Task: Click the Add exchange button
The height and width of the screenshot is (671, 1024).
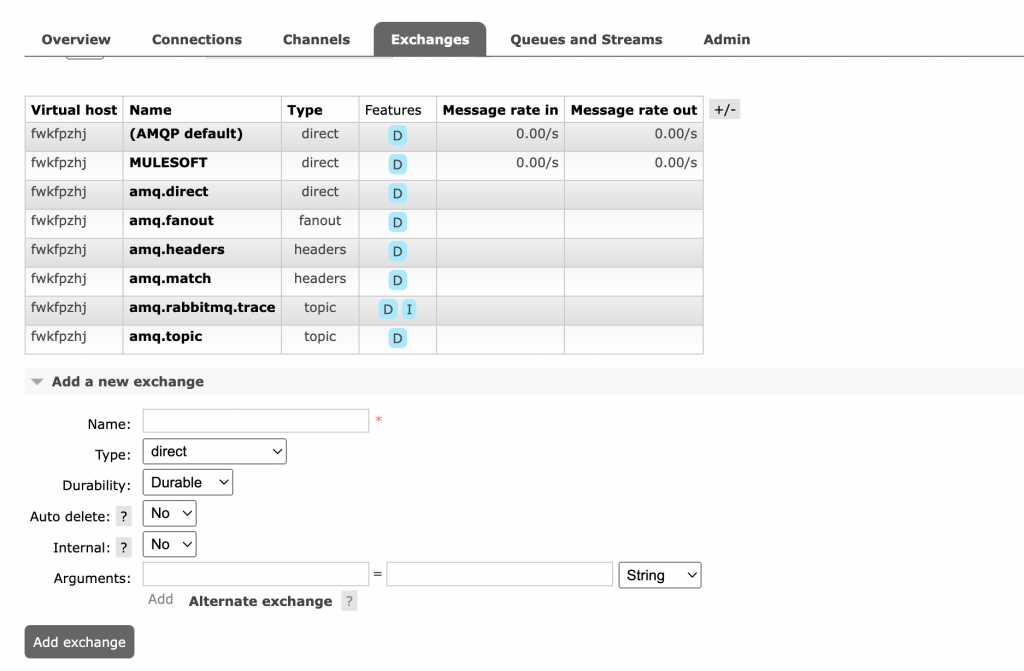Action: click(x=79, y=641)
